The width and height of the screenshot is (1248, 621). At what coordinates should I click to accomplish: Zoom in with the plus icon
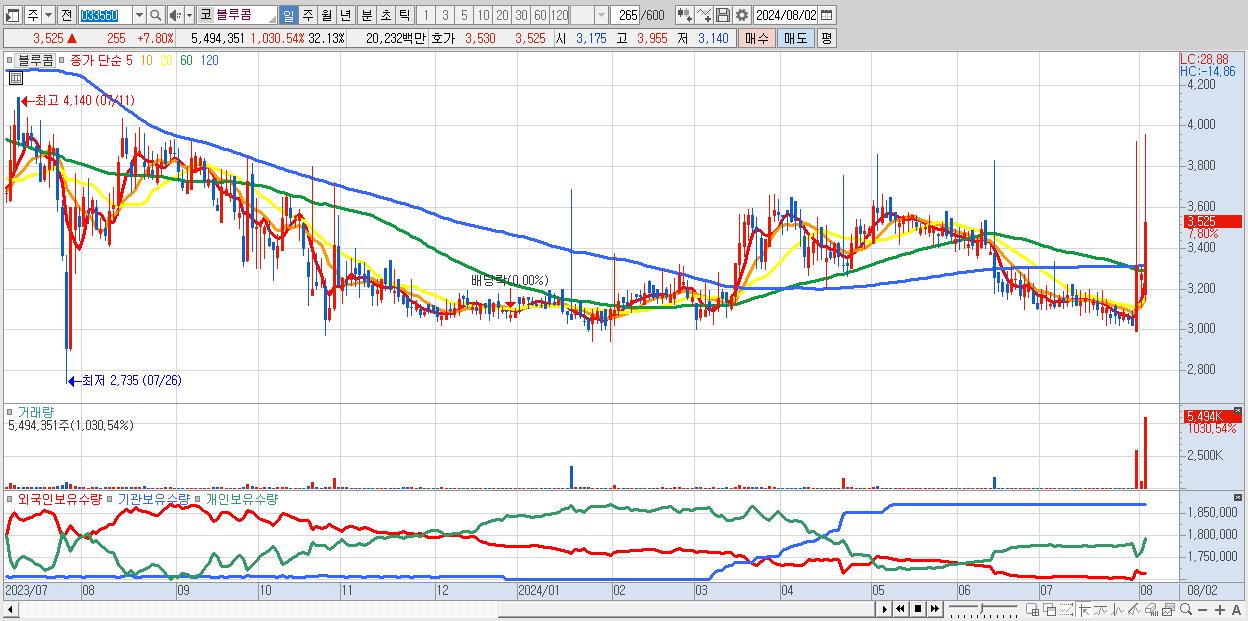tap(1220, 609)
